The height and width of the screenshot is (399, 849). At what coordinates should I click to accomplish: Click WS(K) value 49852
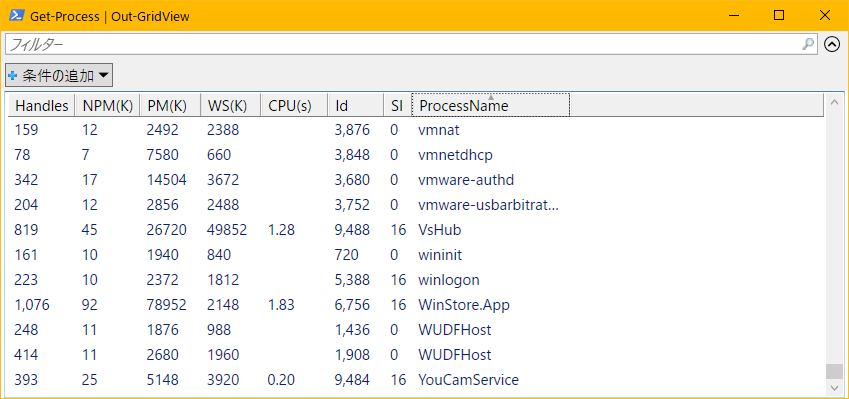227,230
